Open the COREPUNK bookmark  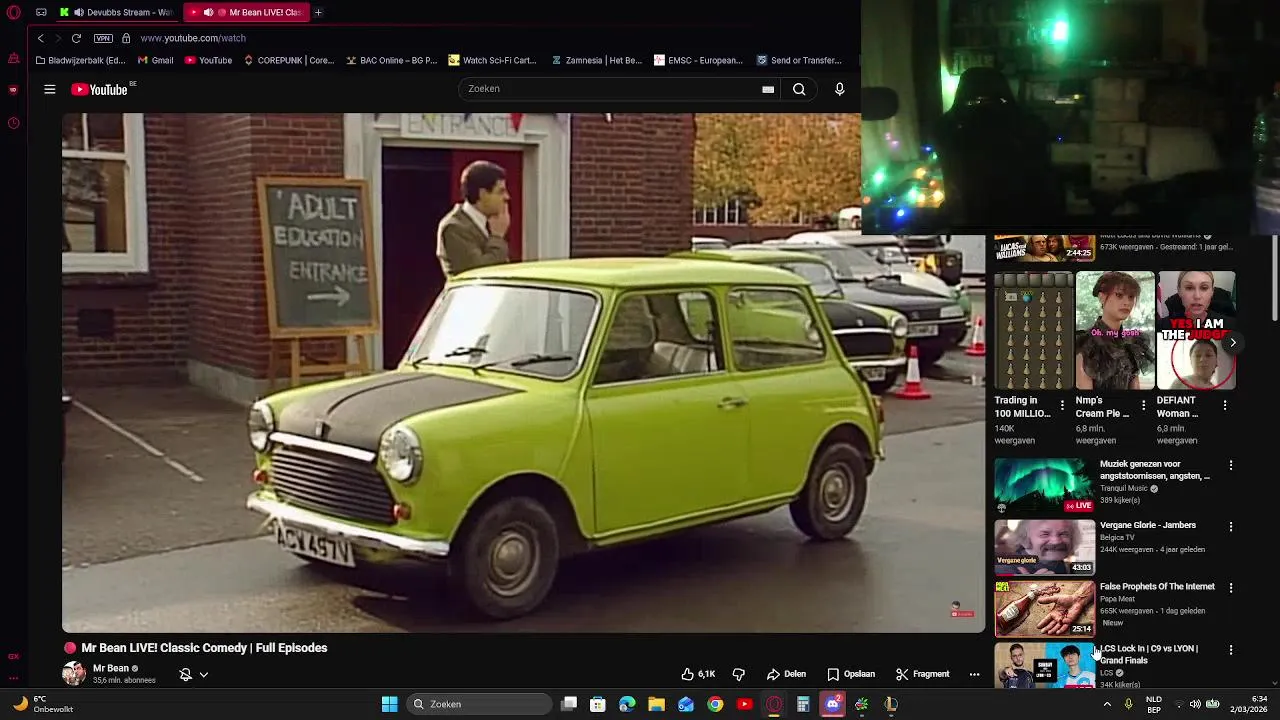click(x=288, y=60)
